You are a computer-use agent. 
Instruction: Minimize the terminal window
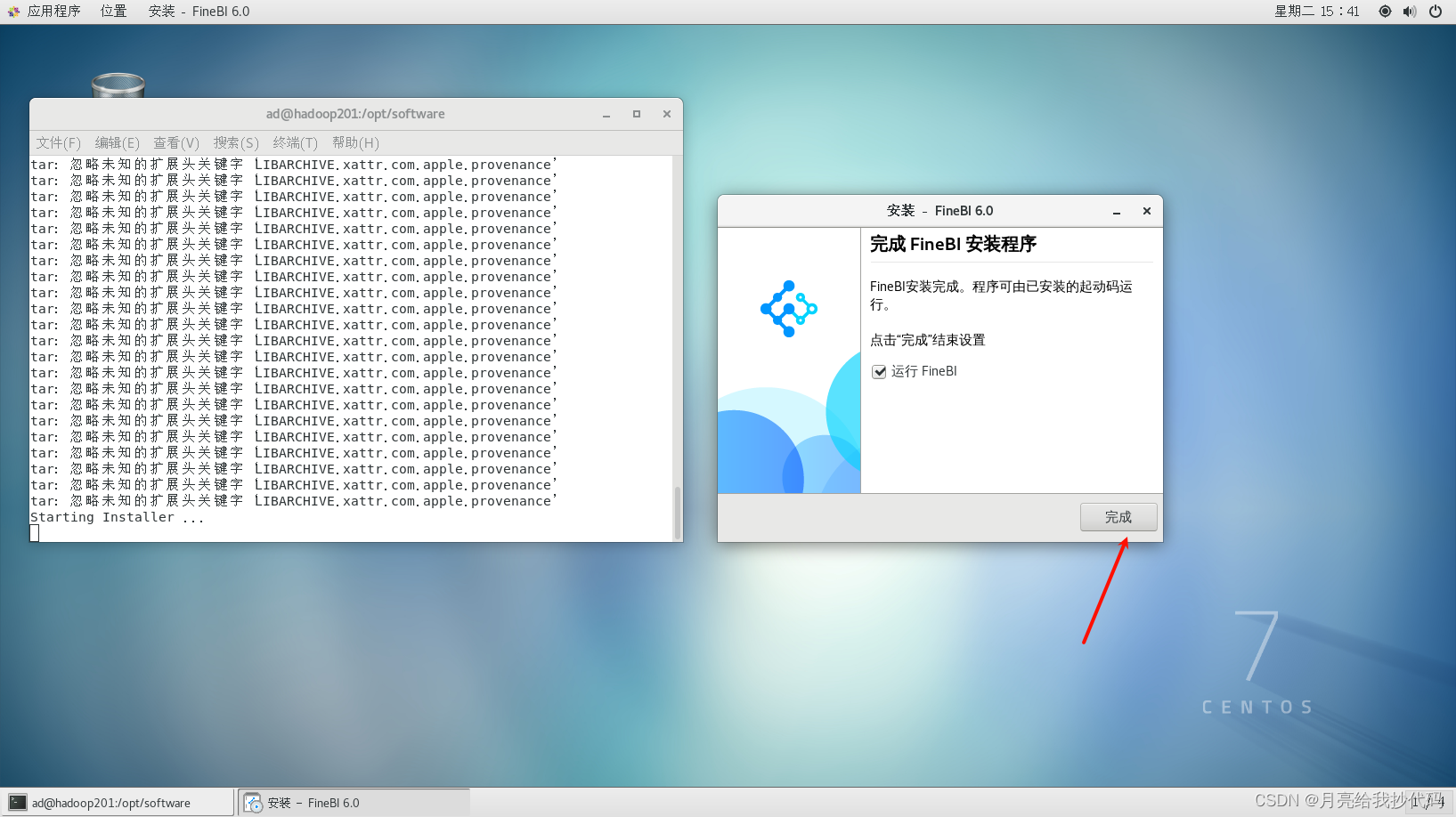pyautogui.click(x=606, y=114)
